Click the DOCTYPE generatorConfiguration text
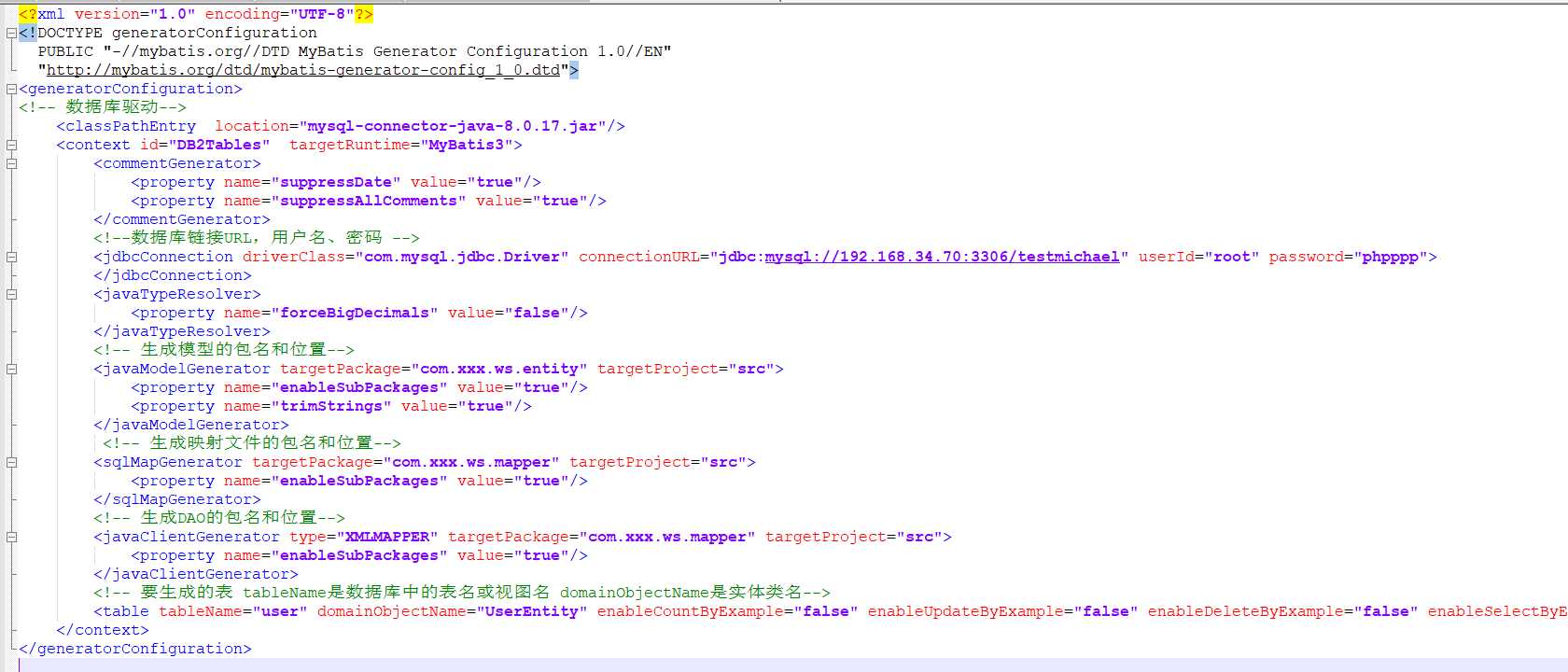Image resolution: width=1568 pixels, height=672 pixels. tap(177, 33)
